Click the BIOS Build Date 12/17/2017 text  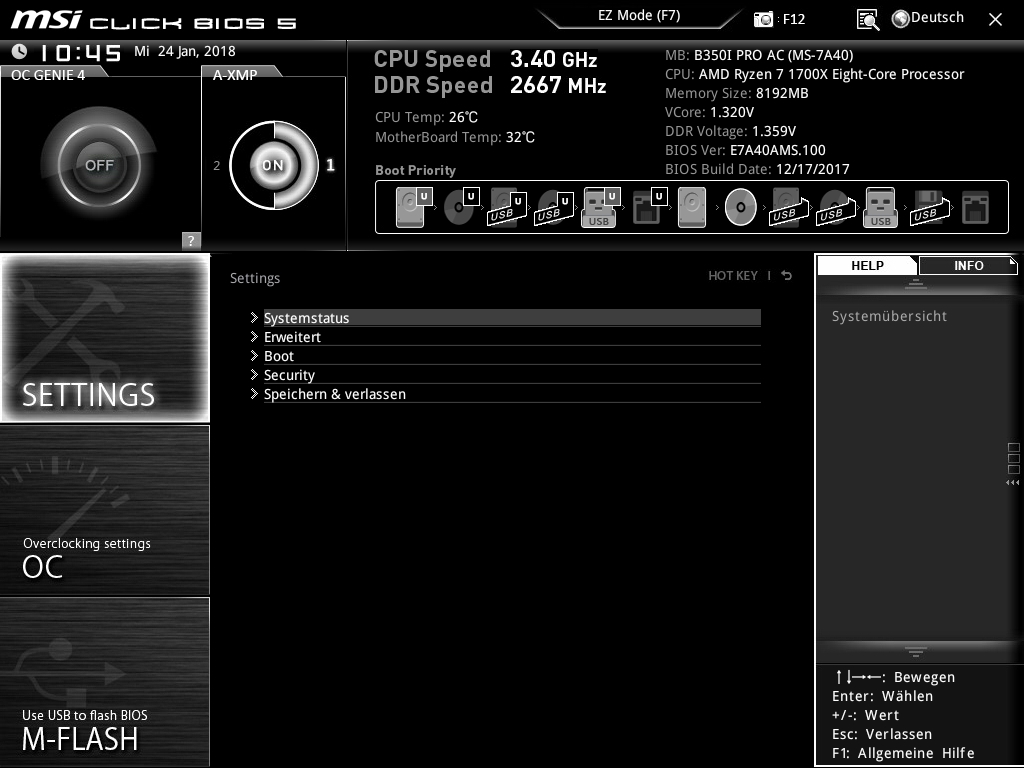click(757, 169)
